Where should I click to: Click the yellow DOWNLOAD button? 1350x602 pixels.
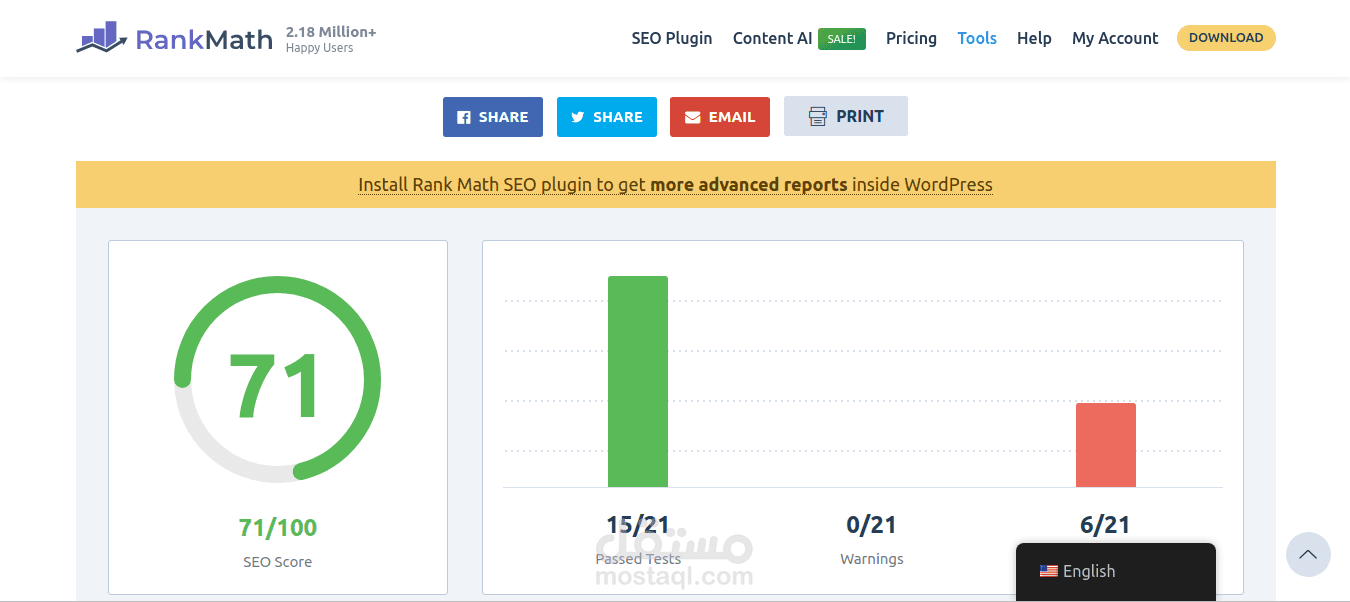[x=1225, y=38]
